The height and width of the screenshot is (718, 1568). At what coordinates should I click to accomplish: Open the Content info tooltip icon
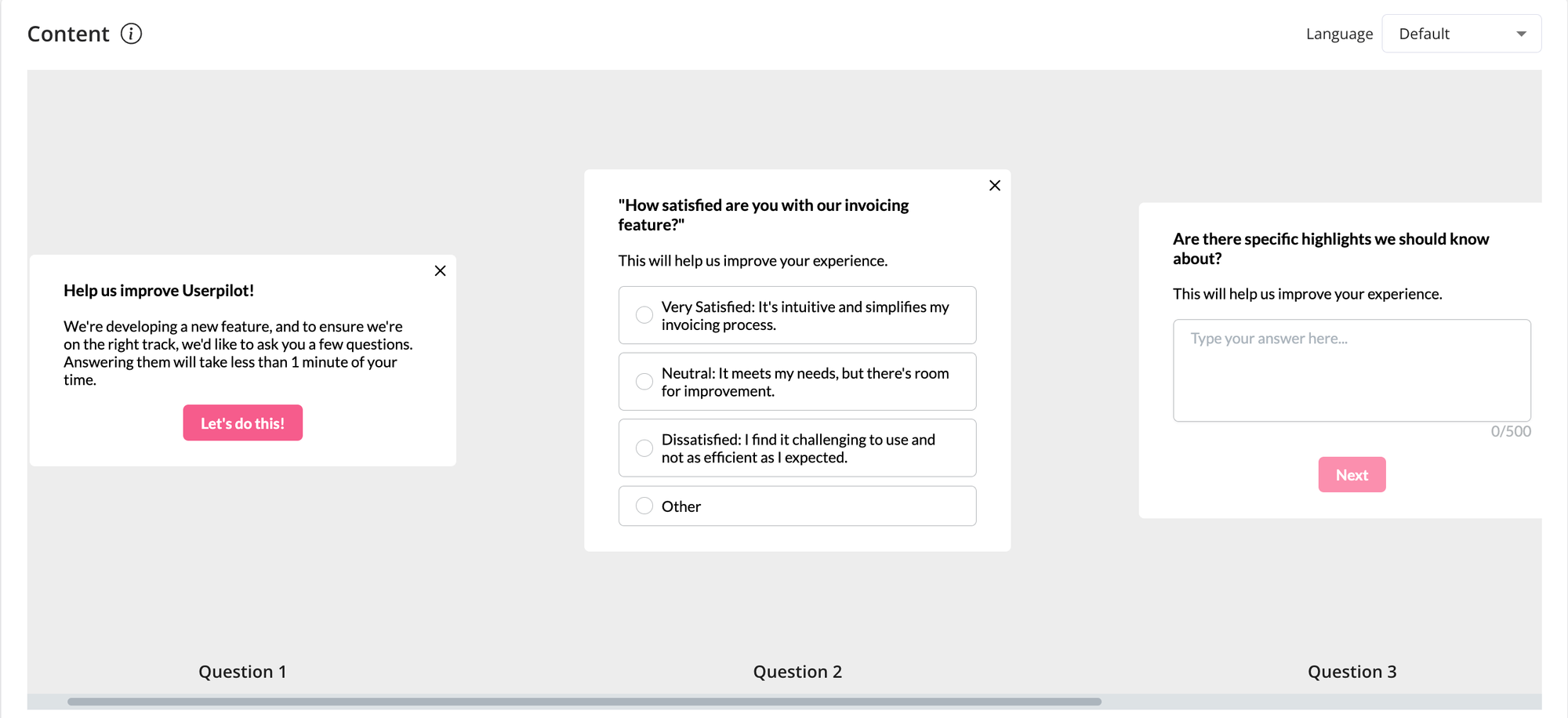point(132,33)
